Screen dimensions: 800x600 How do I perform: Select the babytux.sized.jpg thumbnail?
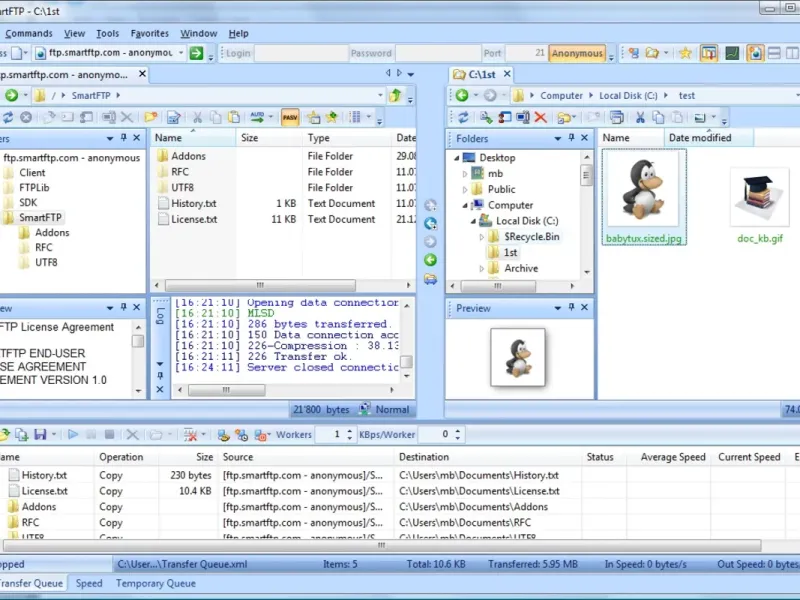click(644, 197)
